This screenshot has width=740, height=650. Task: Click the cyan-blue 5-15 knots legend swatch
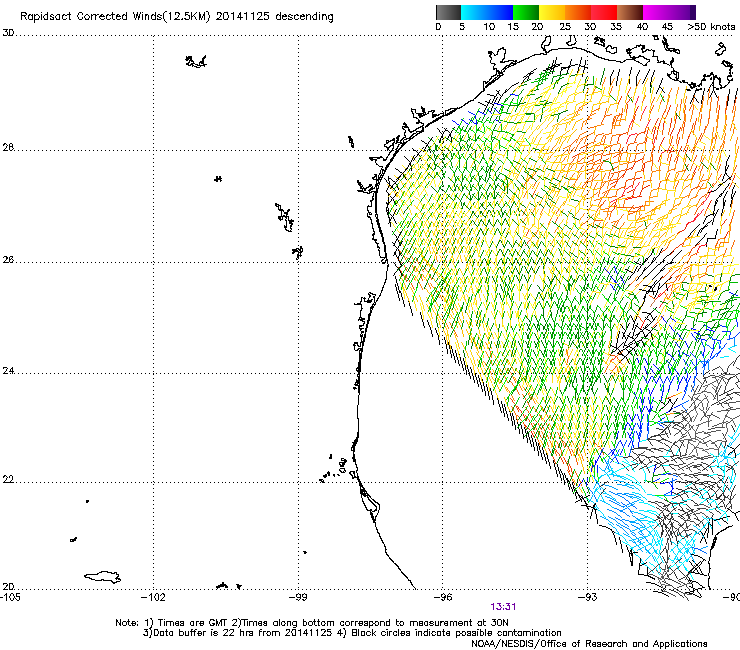487,12
